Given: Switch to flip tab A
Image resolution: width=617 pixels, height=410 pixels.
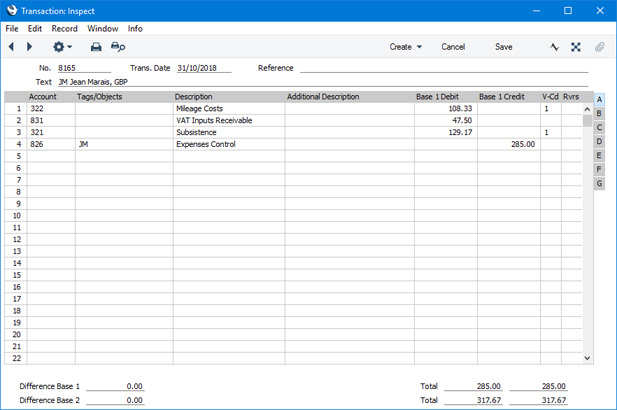Looking at the screenshot, I should [599, 100].
